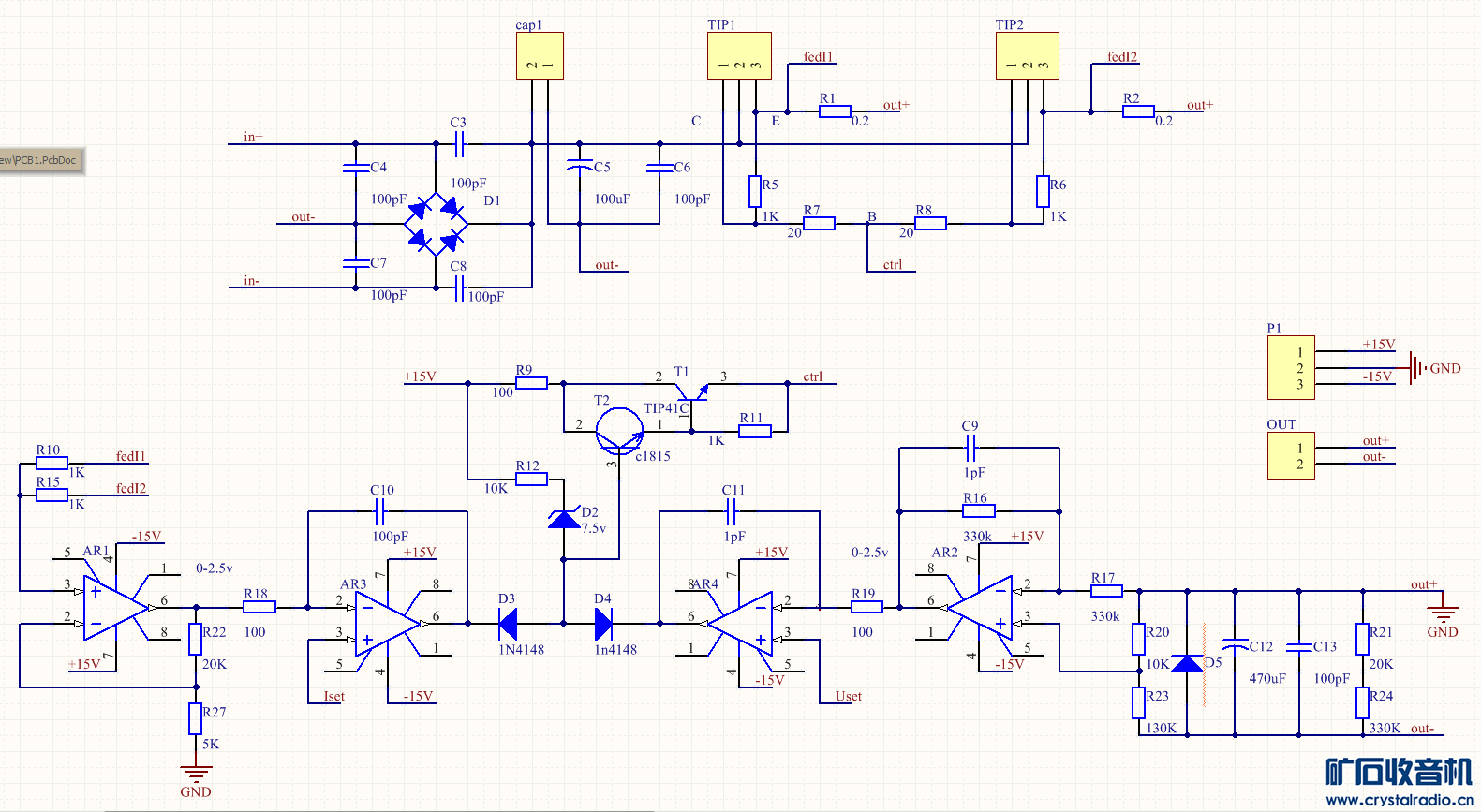Click the 'TIP41C' transistor value text
Screen dimensions: 1481x812
pyautogui.click(x=666, y=408)
